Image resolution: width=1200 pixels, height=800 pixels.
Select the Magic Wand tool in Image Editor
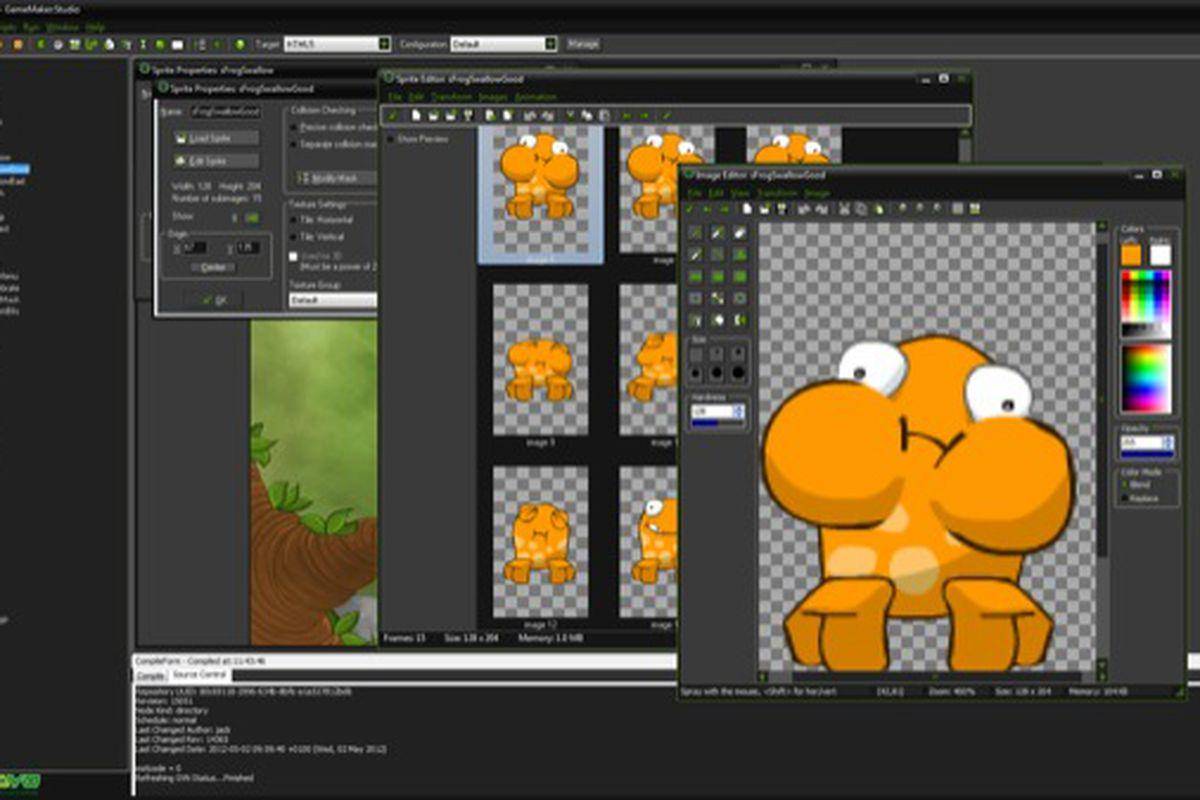tap(718, 299)
